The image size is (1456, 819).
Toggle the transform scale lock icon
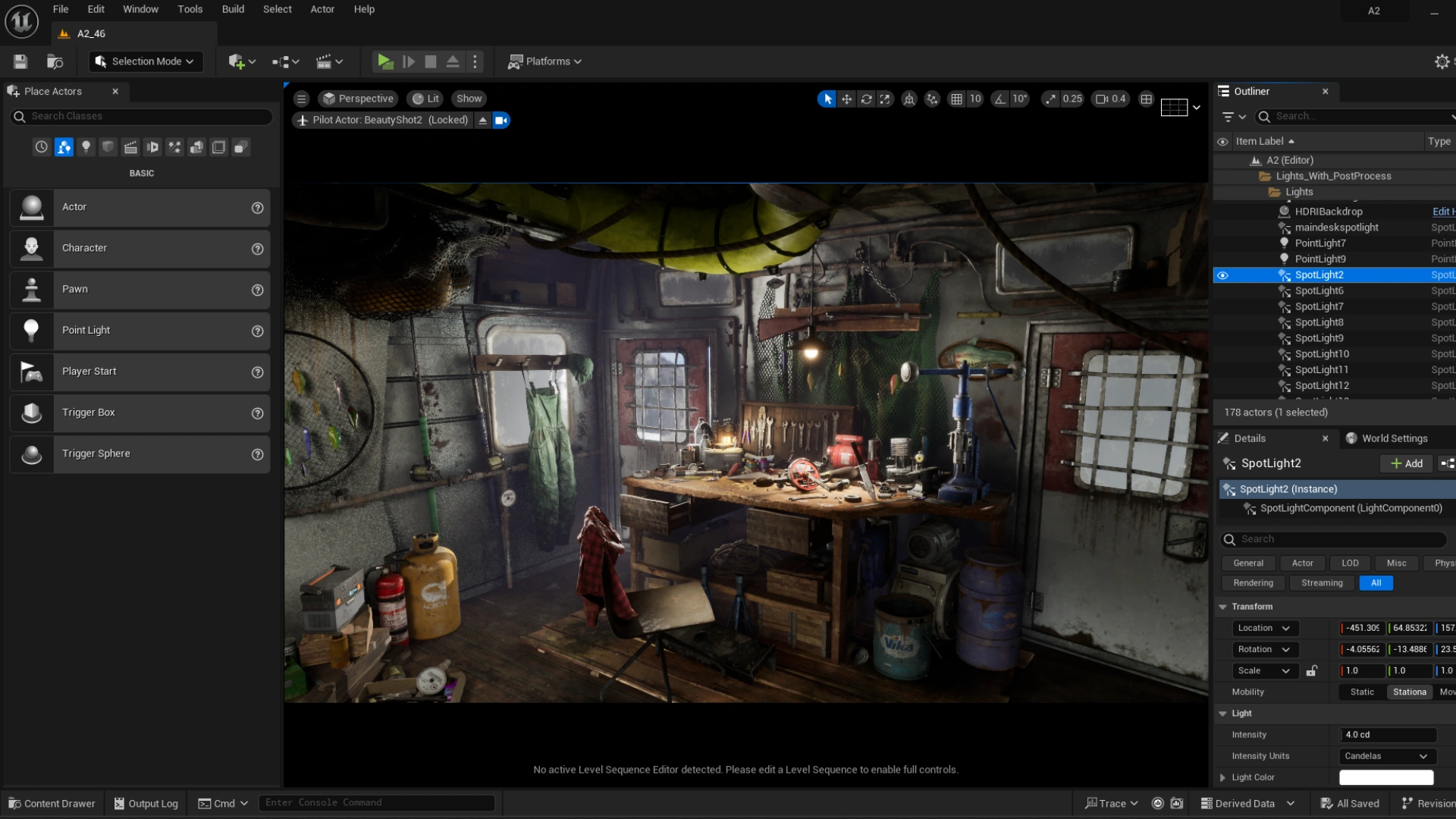tap(1313, 671)
